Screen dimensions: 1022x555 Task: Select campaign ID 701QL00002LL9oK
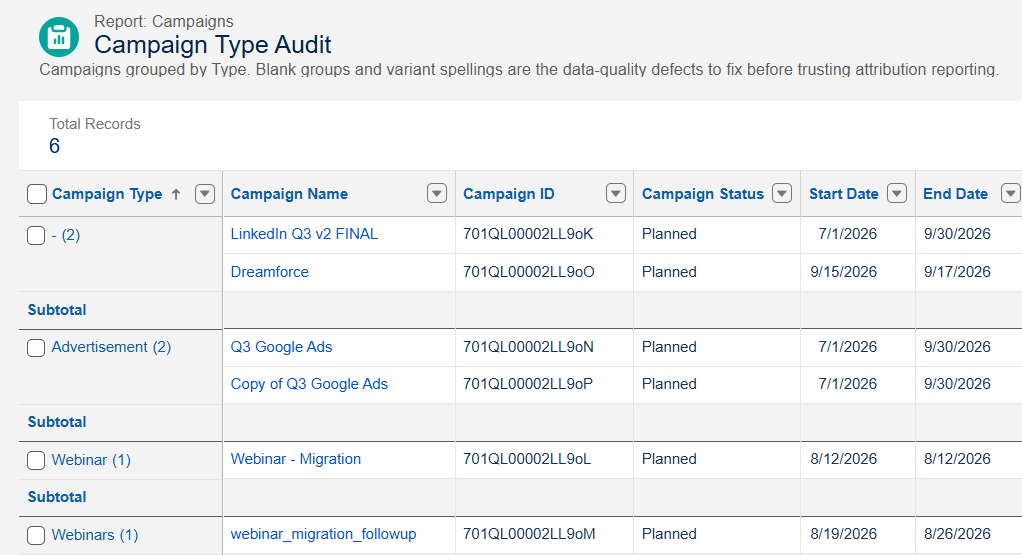(x=529, y=234)
